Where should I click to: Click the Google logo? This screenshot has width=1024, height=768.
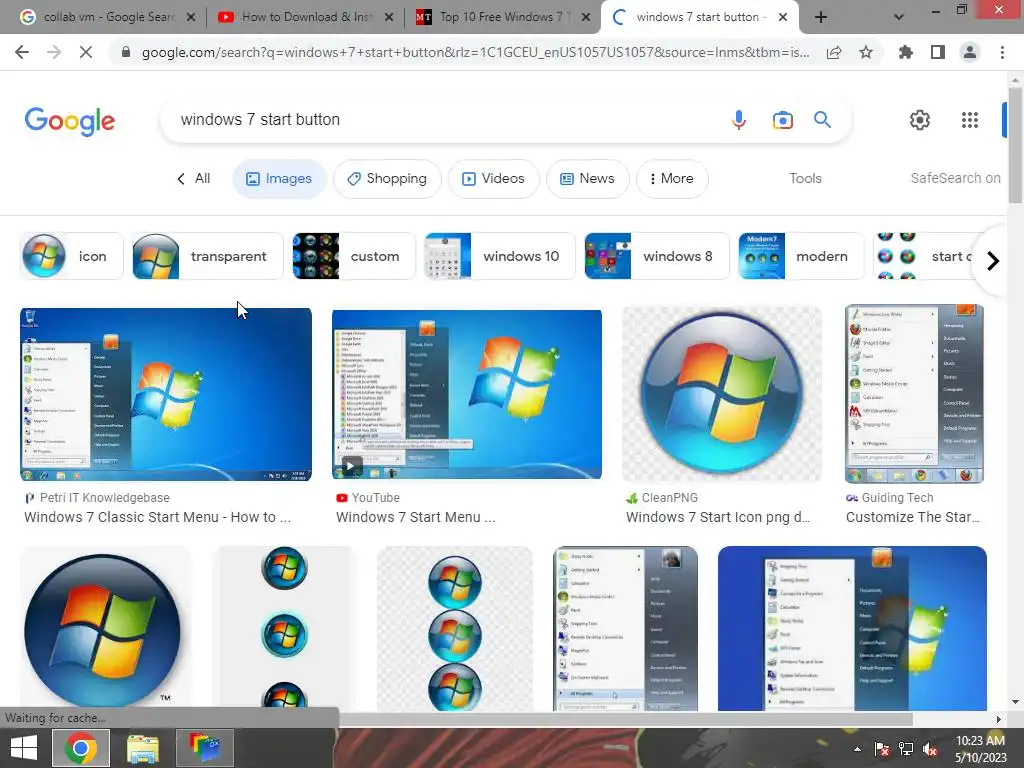[70, 121]
